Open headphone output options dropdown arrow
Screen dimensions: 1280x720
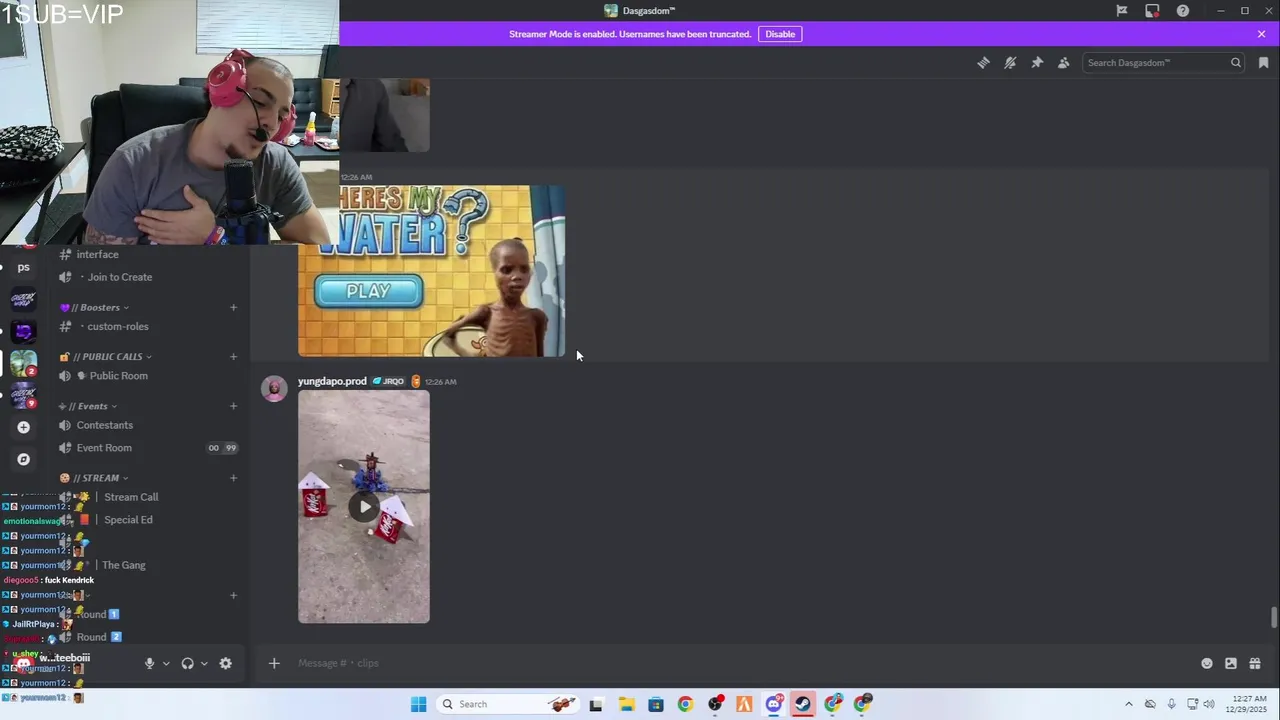coord(204,663)
